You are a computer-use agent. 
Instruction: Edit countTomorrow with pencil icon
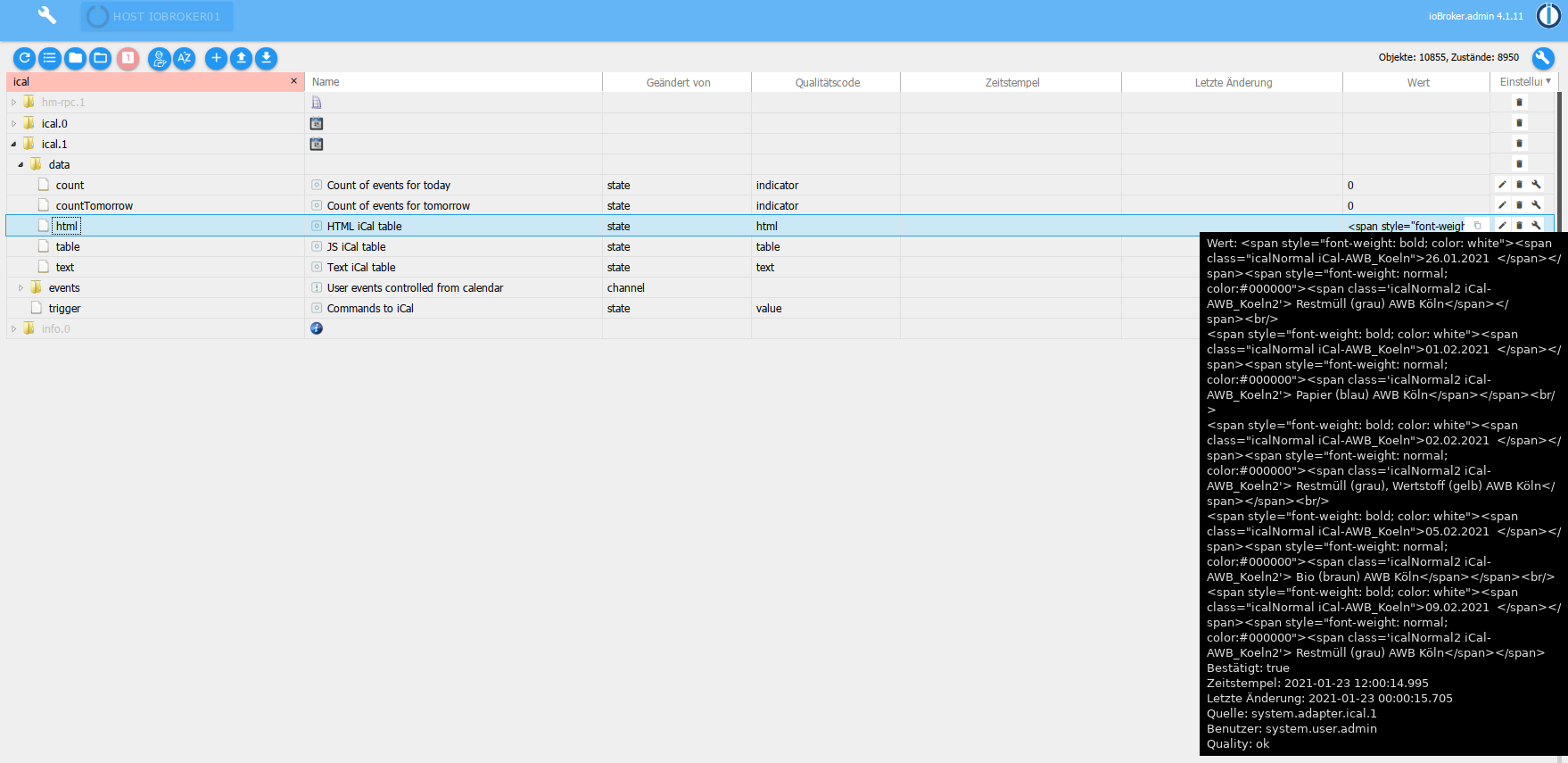pyautogui.click(x=1503, y=205)
